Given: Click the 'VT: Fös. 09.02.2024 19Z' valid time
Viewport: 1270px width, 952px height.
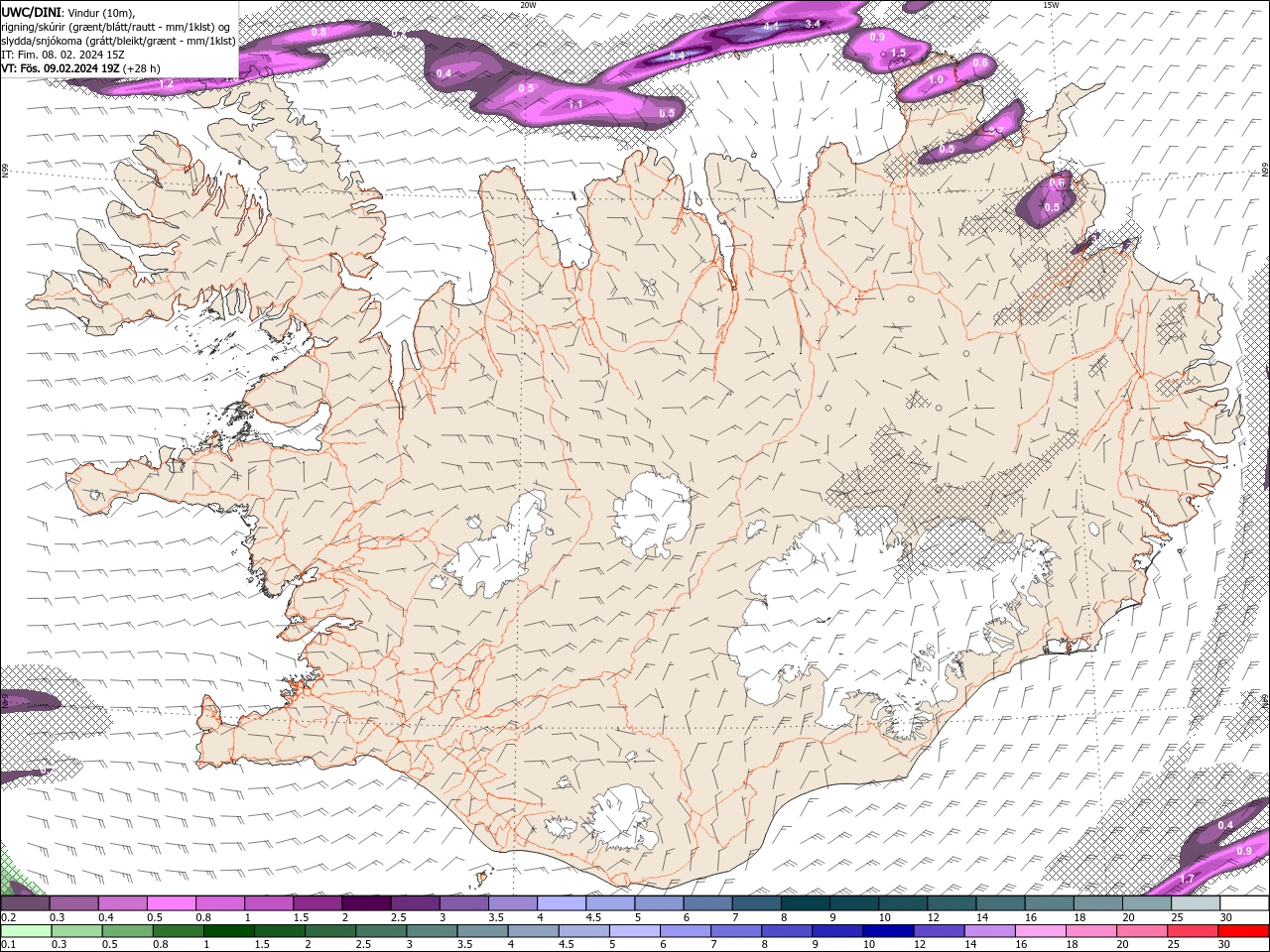Looking at the screenshot, I should (x=61, y=68).
